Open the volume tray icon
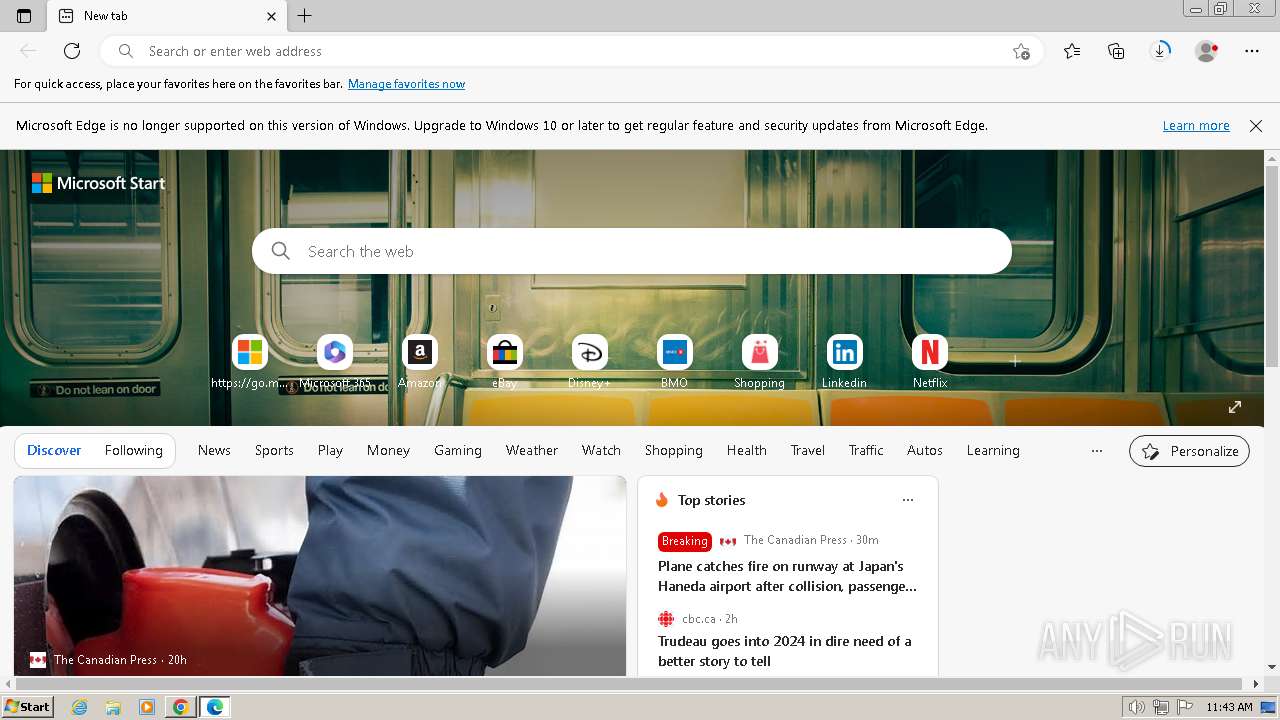 [1137, 707]
